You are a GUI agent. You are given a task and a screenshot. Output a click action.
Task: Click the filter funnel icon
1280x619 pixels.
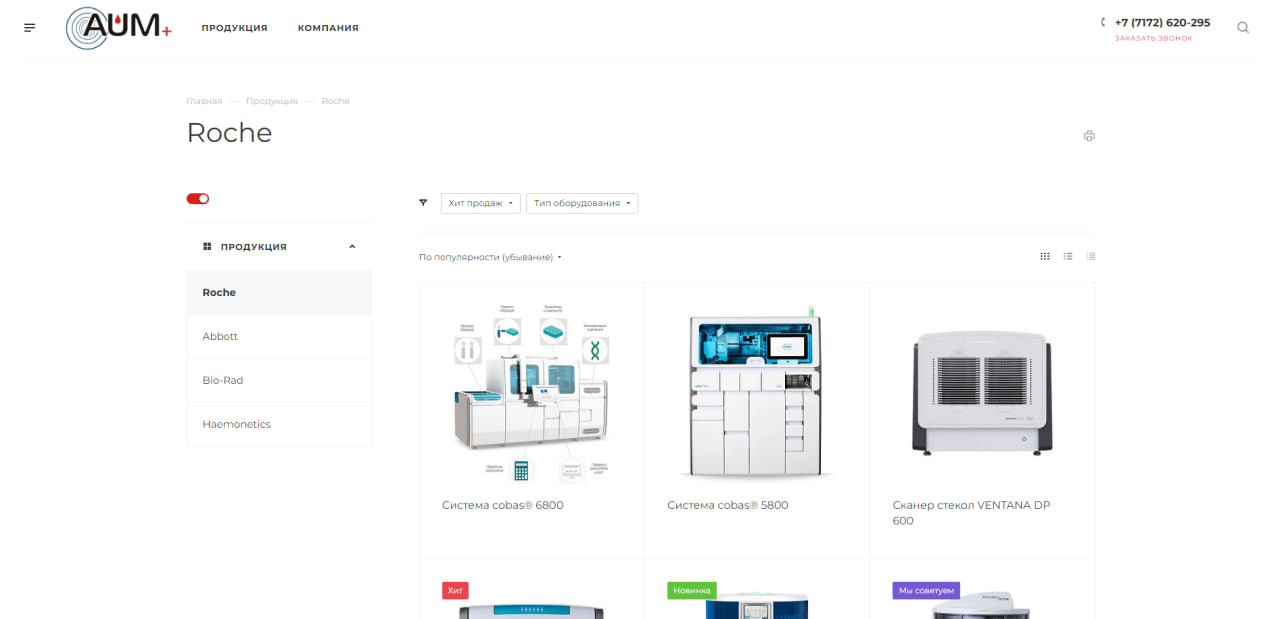(x=423, y=203)
